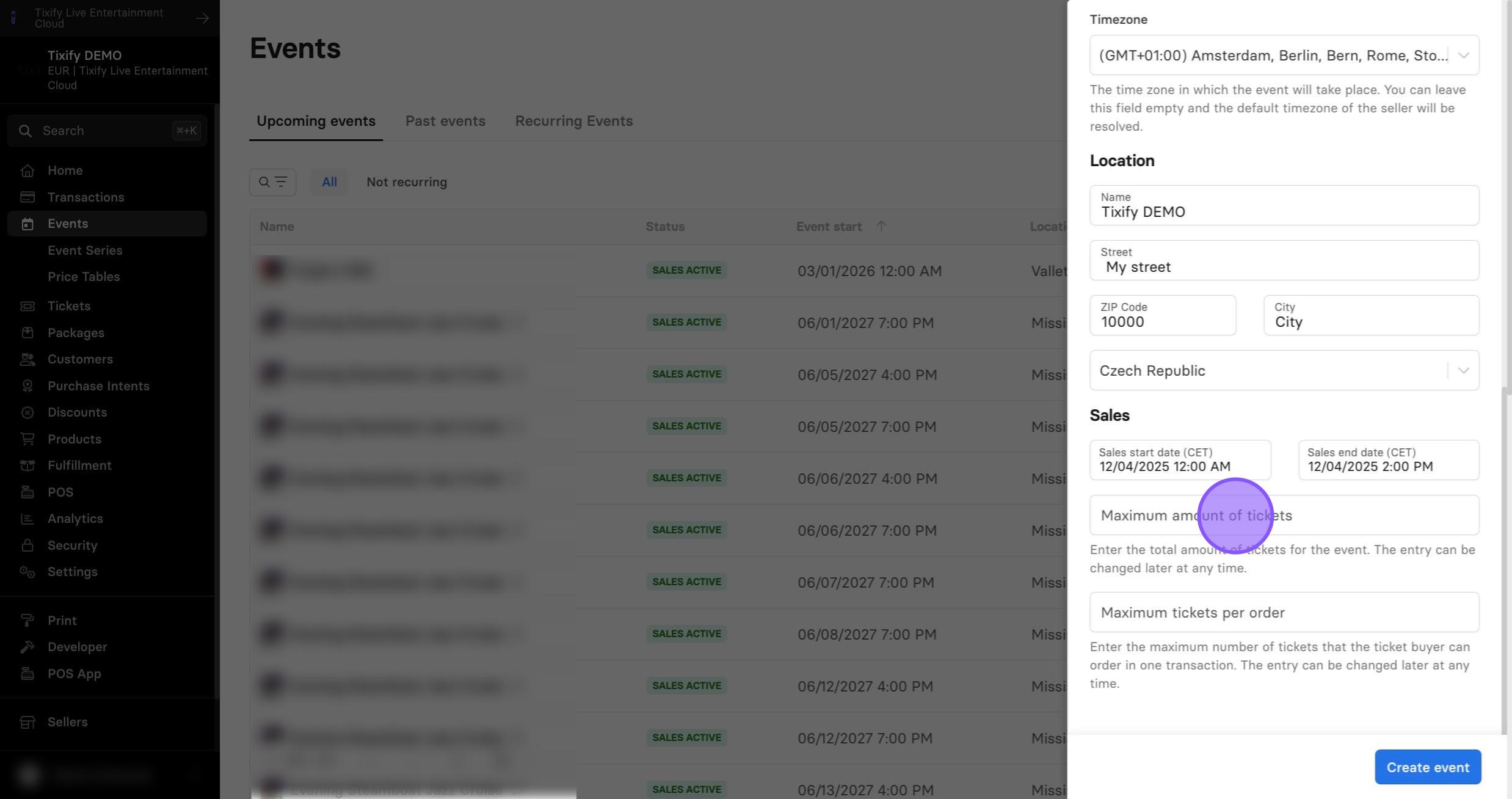The width and height of the screenshot is (1512, 799).
Task: Focus the Street input field
Action: 1284,260
